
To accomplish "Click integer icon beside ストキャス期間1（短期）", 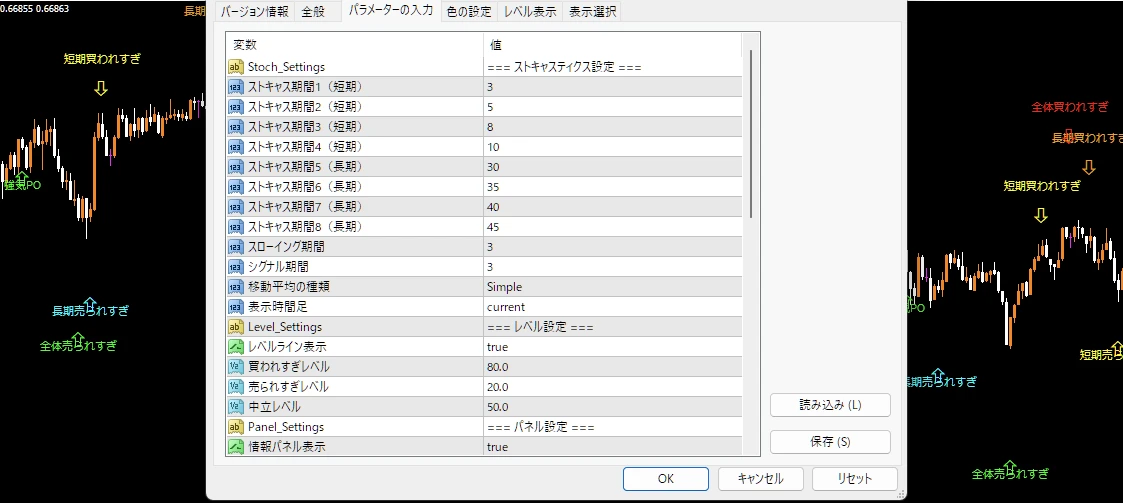I will [x=236, y=87].
